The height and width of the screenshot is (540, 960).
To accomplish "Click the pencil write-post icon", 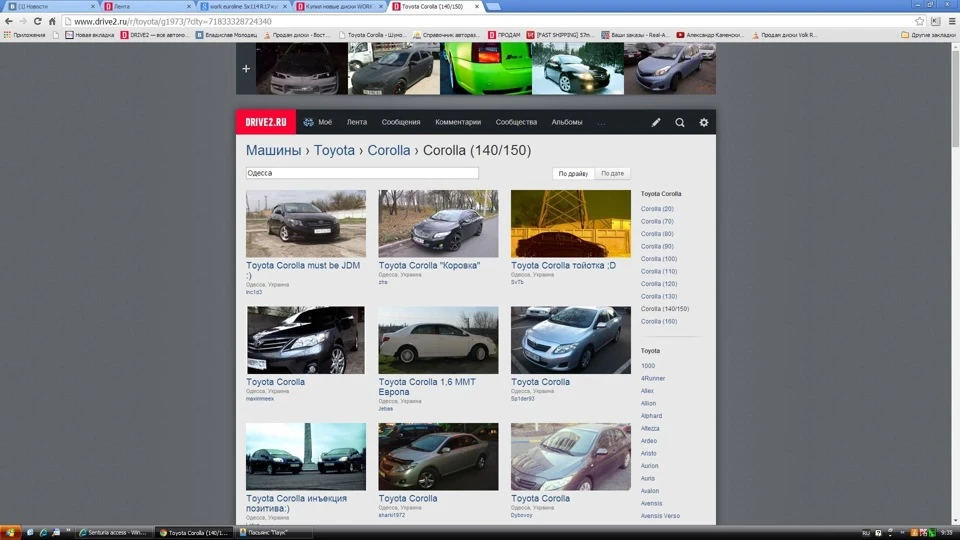I will (656, 122).
